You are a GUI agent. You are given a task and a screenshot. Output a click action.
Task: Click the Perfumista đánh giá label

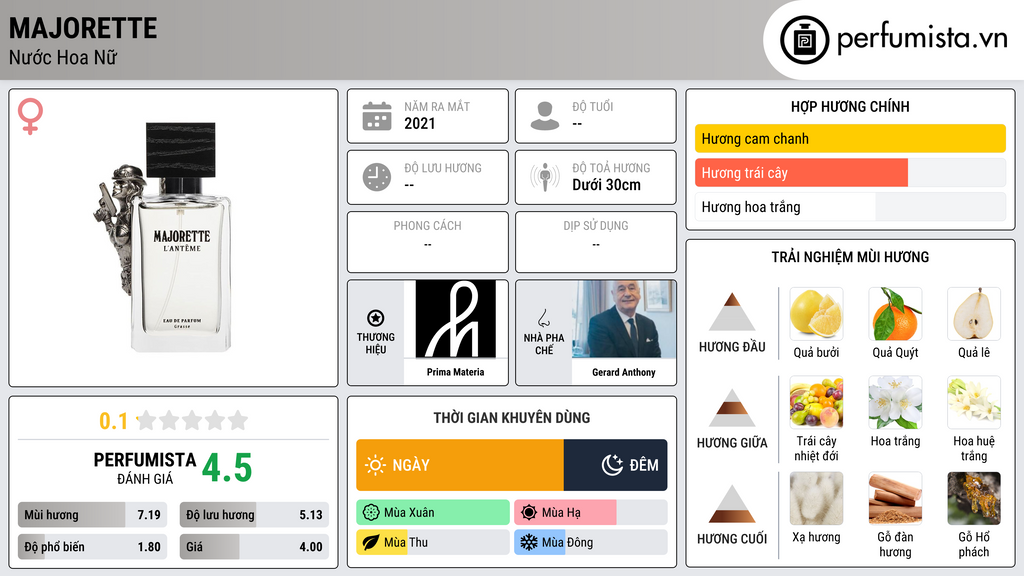(145, 468)
